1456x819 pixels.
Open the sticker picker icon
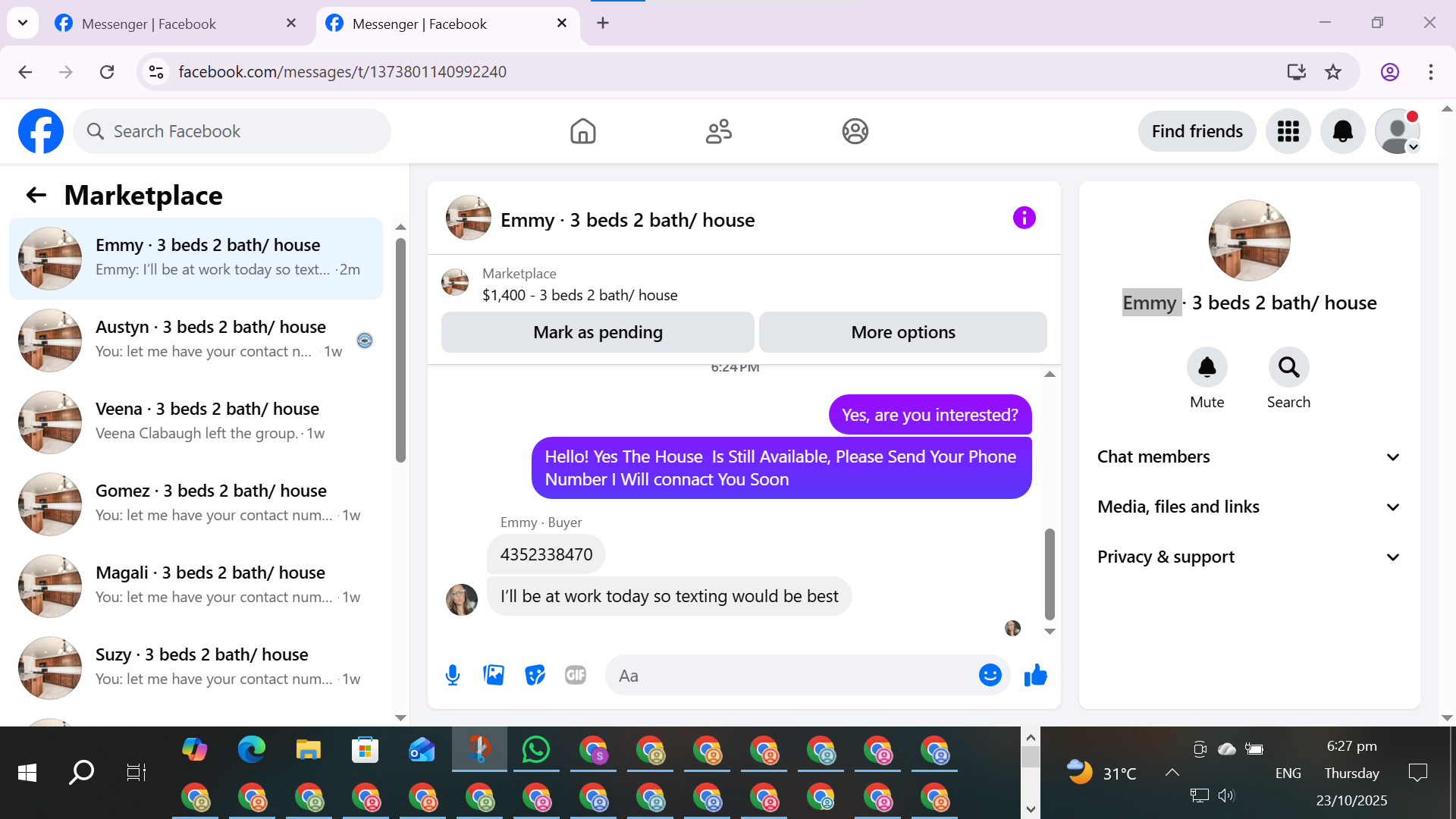535,675
